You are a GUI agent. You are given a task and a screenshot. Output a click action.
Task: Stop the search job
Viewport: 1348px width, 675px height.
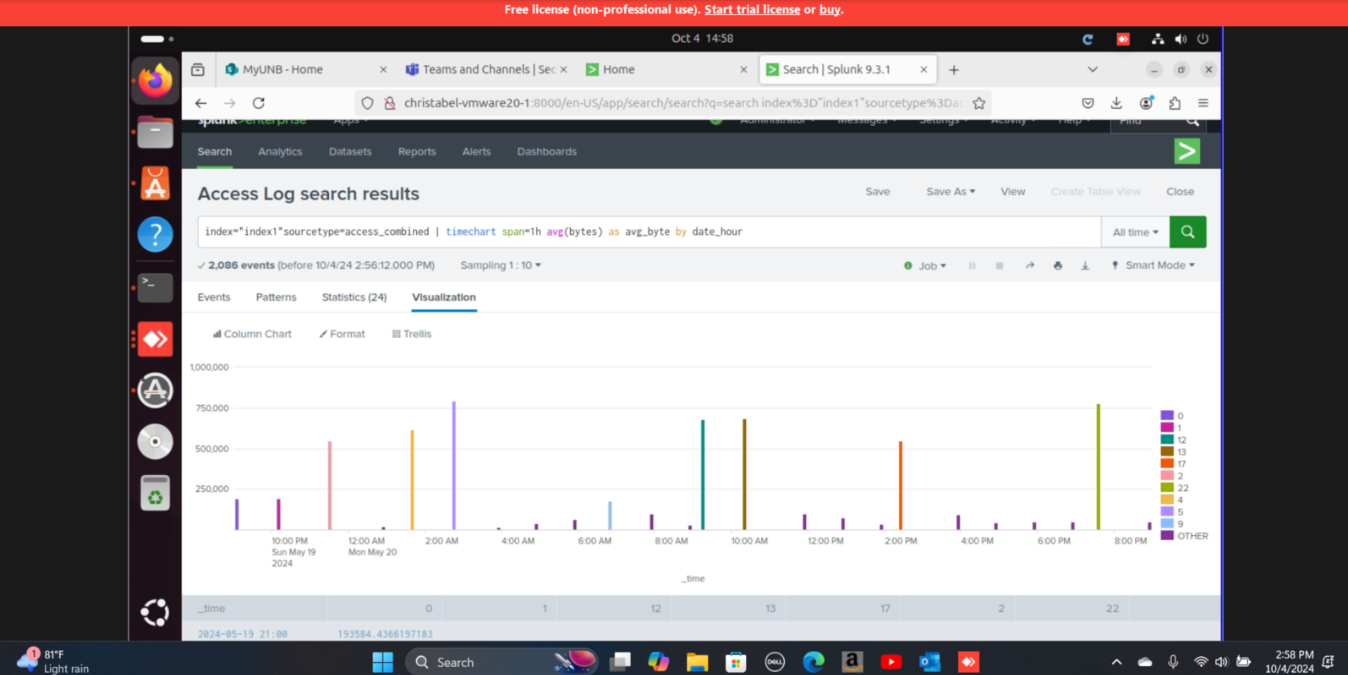pos(999,266)
